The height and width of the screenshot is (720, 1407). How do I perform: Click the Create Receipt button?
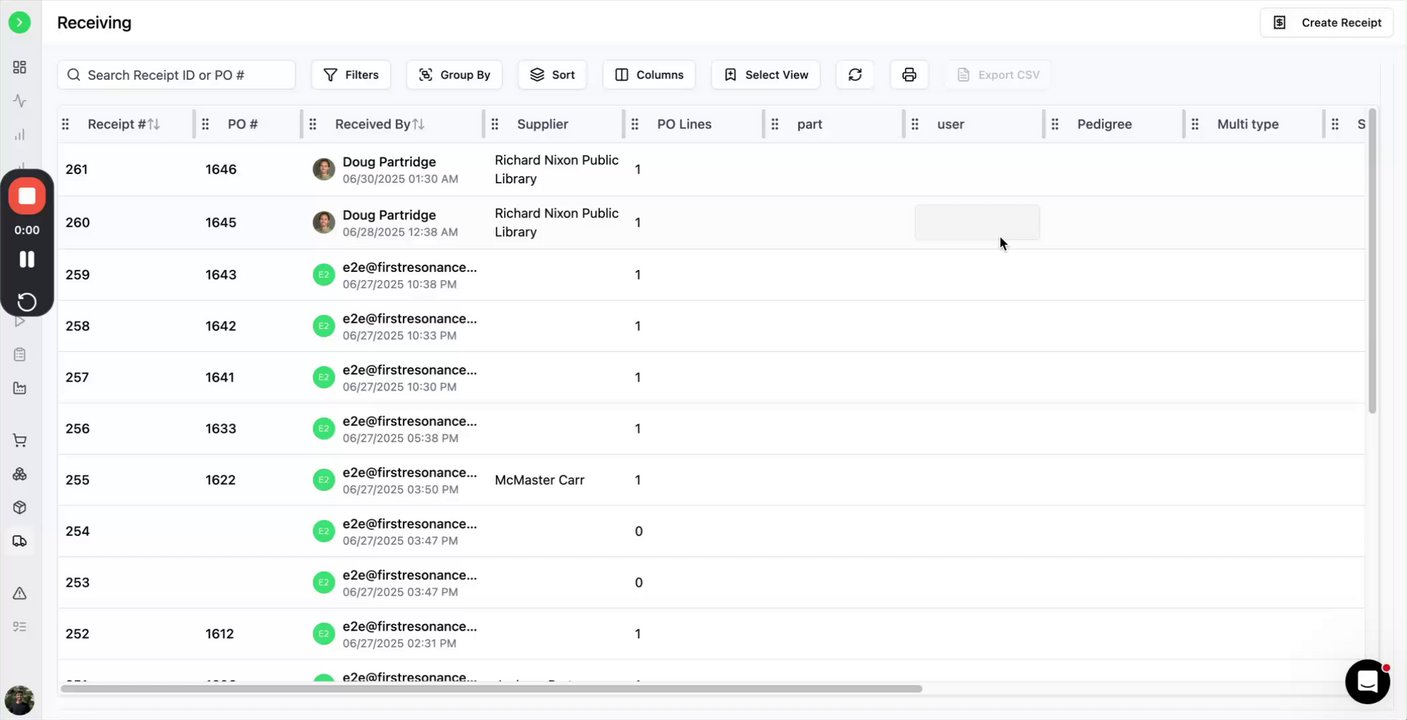[1326, 23]
